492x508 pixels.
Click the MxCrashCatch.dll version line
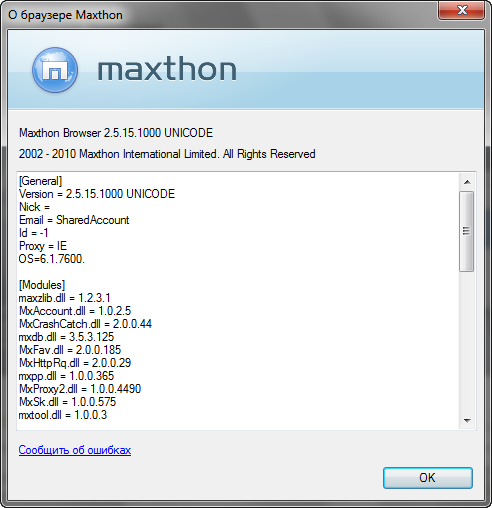[85, 324]
